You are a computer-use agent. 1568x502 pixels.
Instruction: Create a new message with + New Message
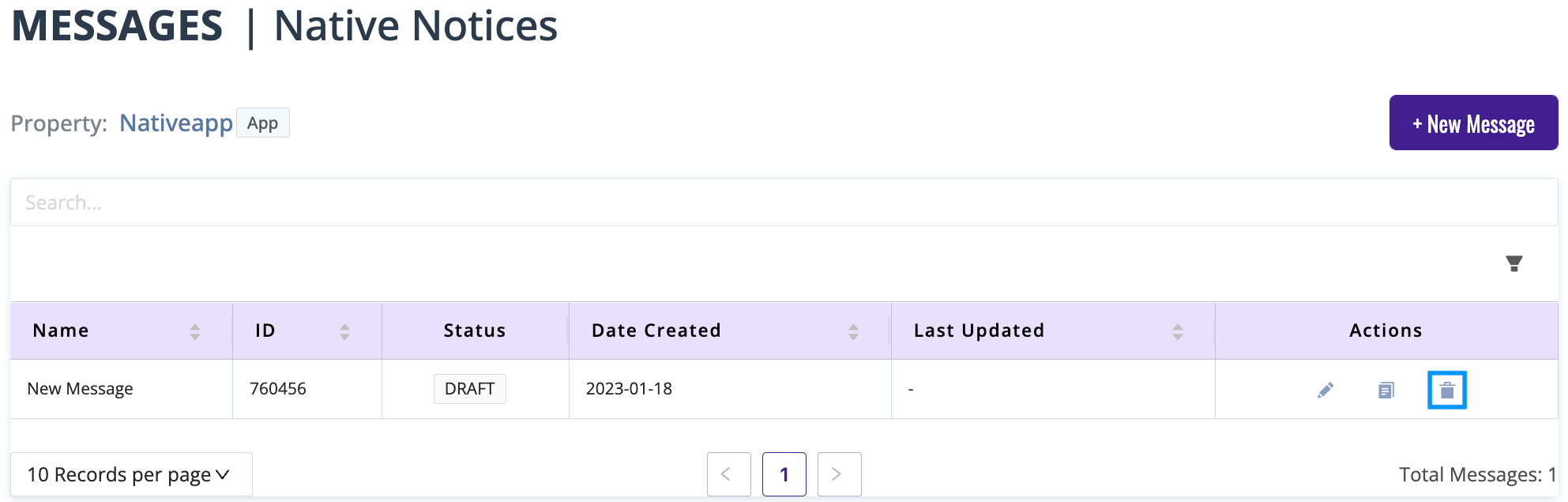point(1472,123)
